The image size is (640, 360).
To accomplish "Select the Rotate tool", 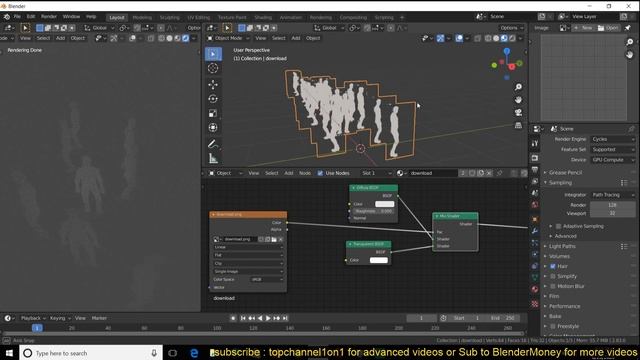I will click(x=213, y=99).
